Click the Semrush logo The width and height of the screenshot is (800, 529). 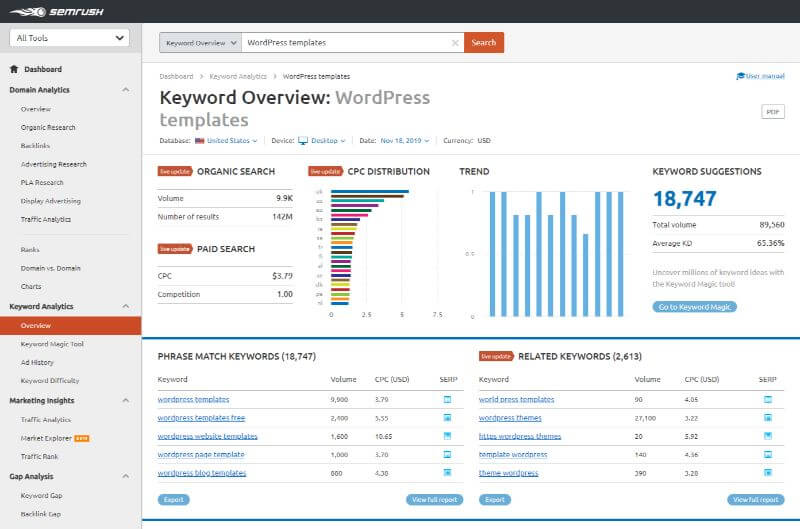57,12
